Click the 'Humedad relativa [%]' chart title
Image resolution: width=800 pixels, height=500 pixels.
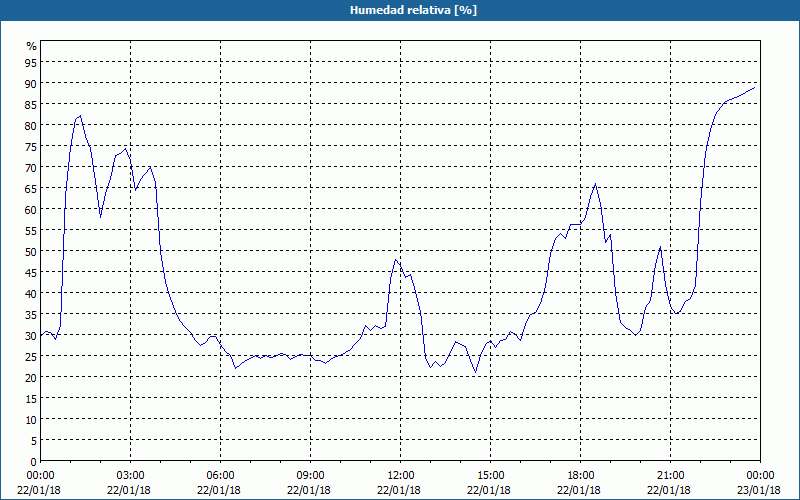(413, 10)
